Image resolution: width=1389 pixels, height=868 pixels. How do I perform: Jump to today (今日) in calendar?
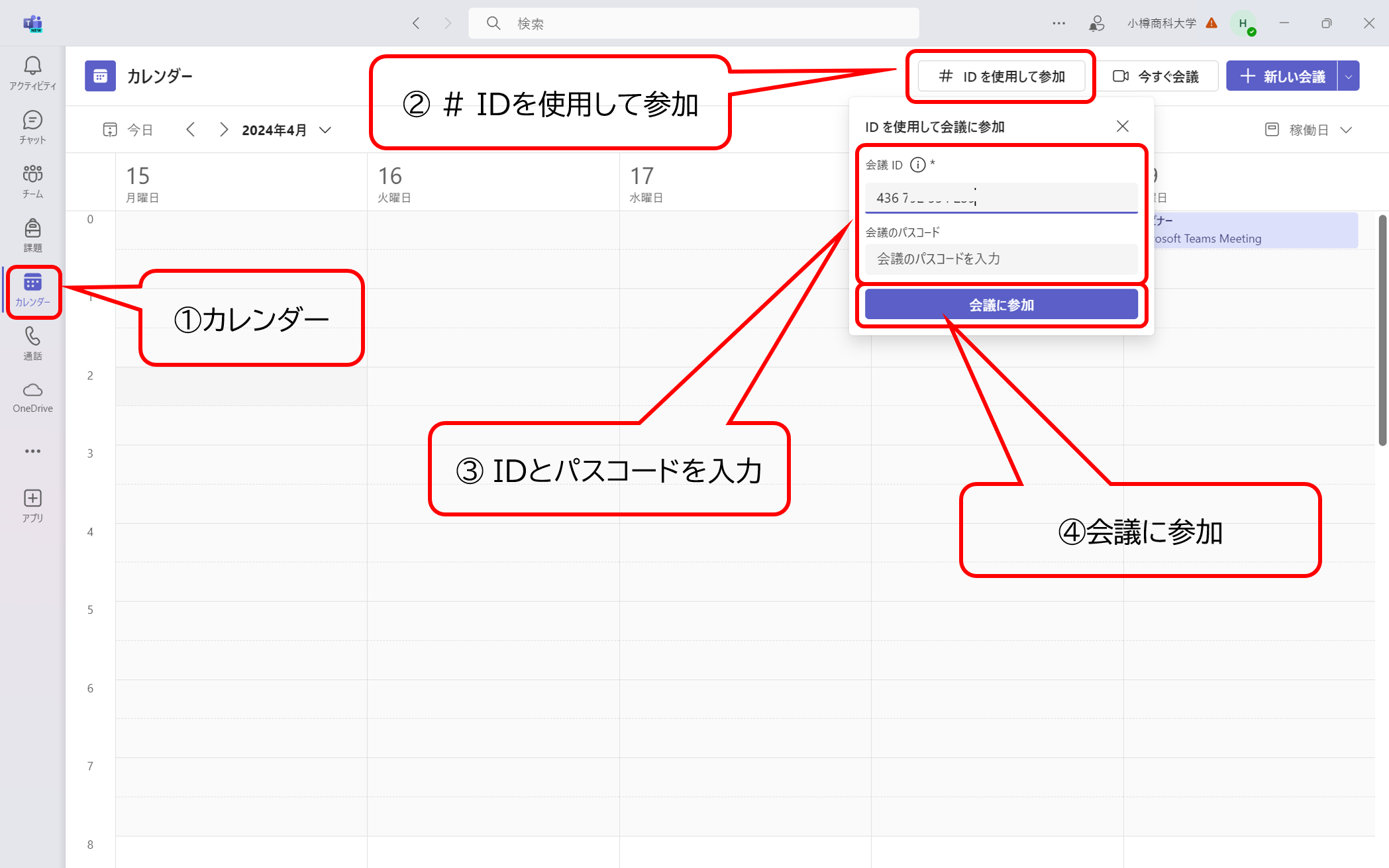(x=129, y=130)
